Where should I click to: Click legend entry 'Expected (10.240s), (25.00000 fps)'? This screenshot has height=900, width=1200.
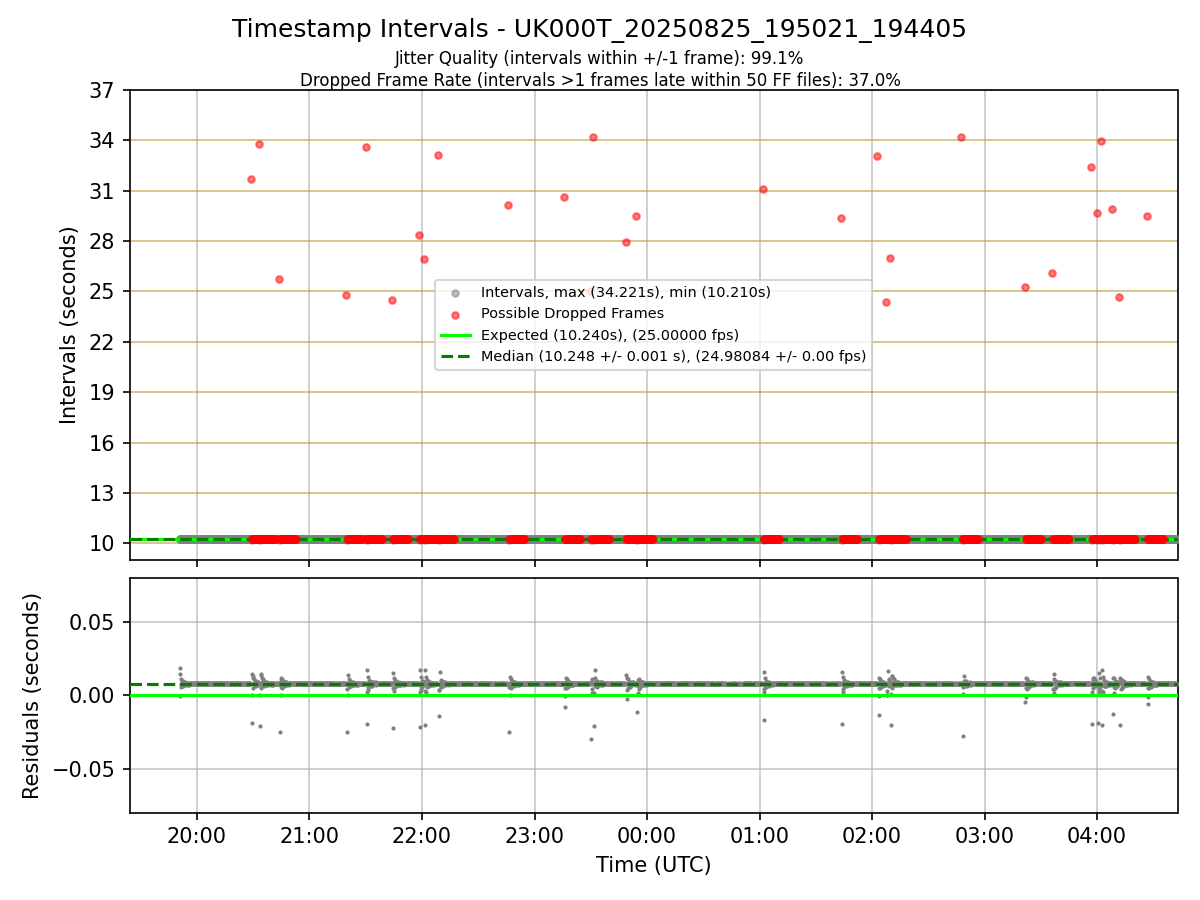coord(609,335)
